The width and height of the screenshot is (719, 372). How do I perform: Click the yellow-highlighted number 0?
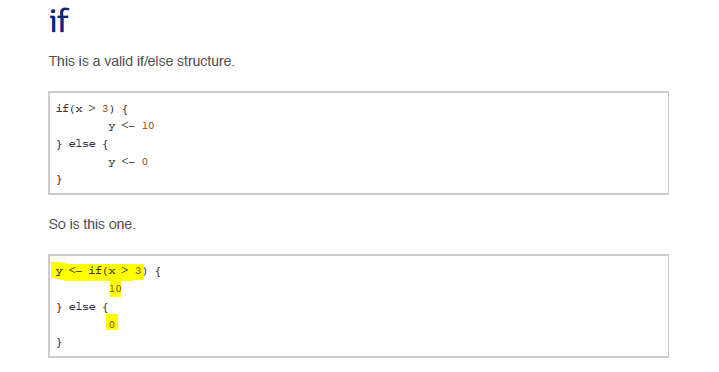tap(112, 324)
